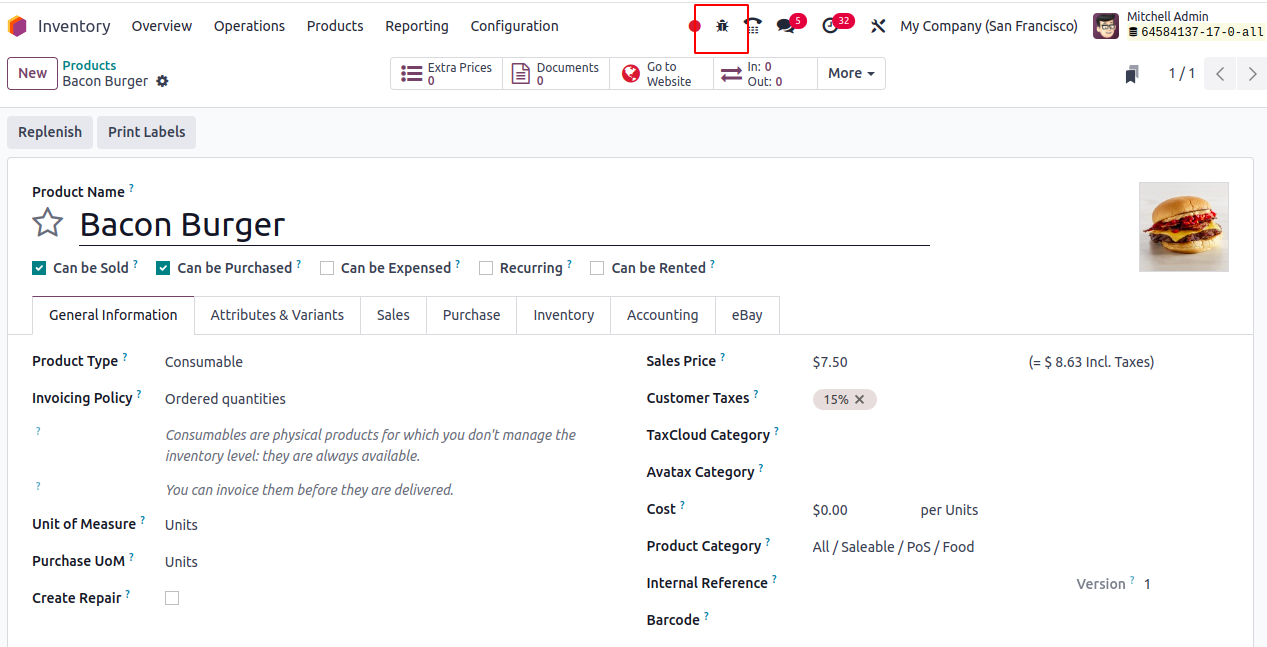The width and height of the screenshot is (1267, 647).
Task: Click the VoIP phone icon
Action: (753, 26)
